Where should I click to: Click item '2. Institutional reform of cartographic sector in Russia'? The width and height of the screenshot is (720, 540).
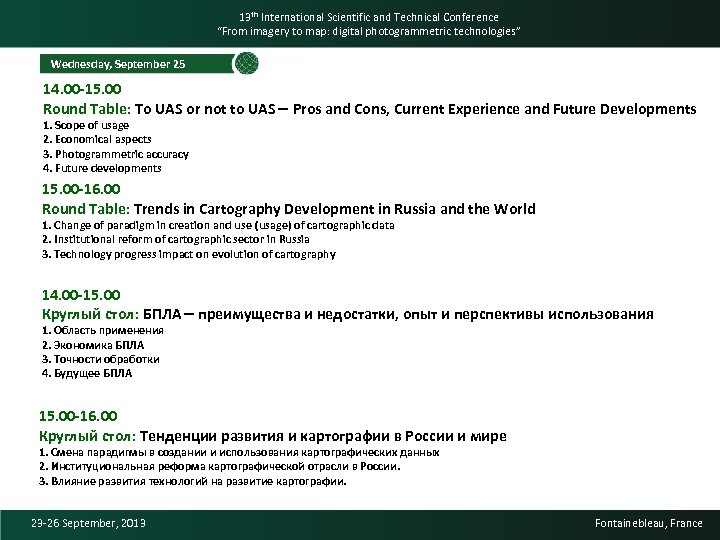pyautogui.click(x=176, y=240)
